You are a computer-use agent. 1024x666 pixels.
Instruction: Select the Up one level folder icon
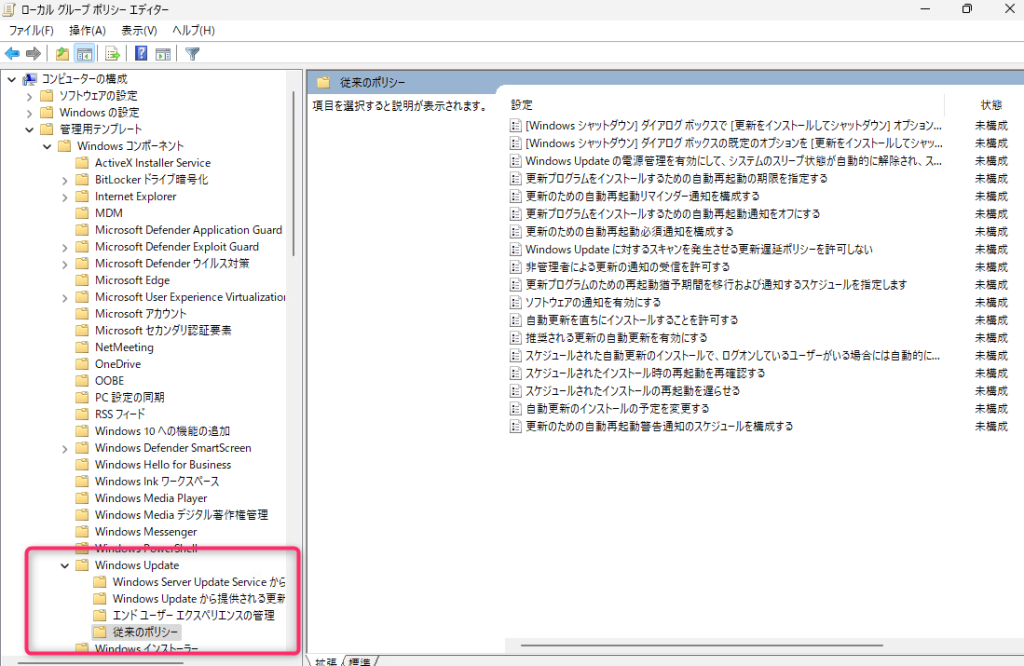(x=62, y=55)
